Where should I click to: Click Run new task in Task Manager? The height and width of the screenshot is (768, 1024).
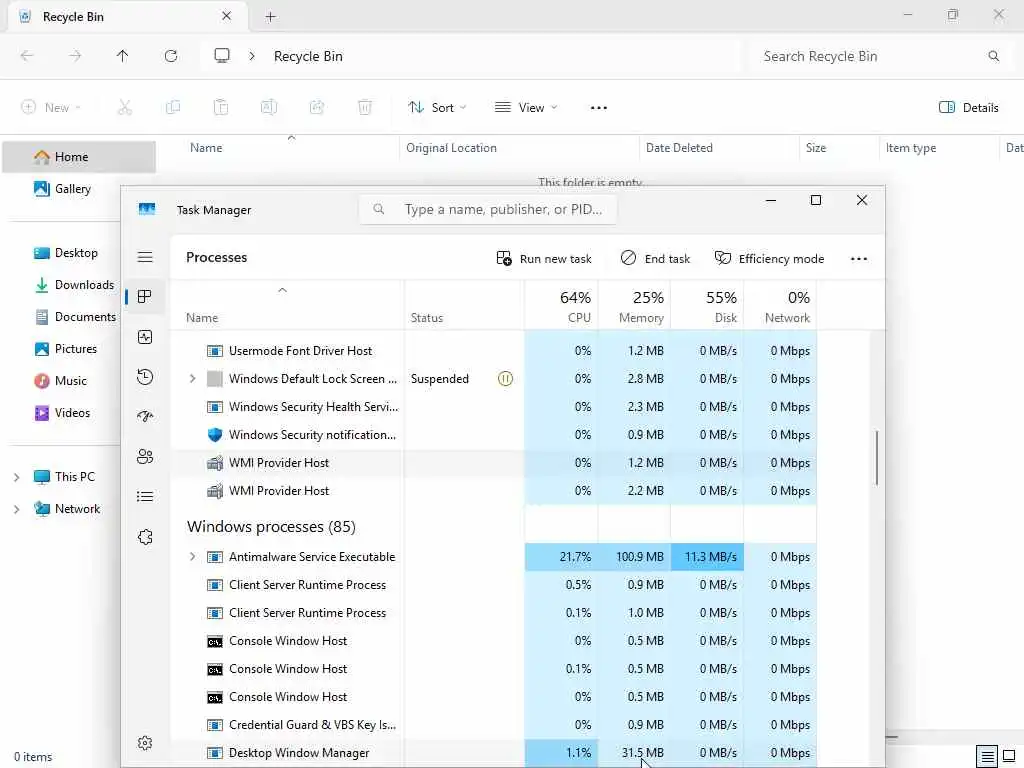coord(543,259)
